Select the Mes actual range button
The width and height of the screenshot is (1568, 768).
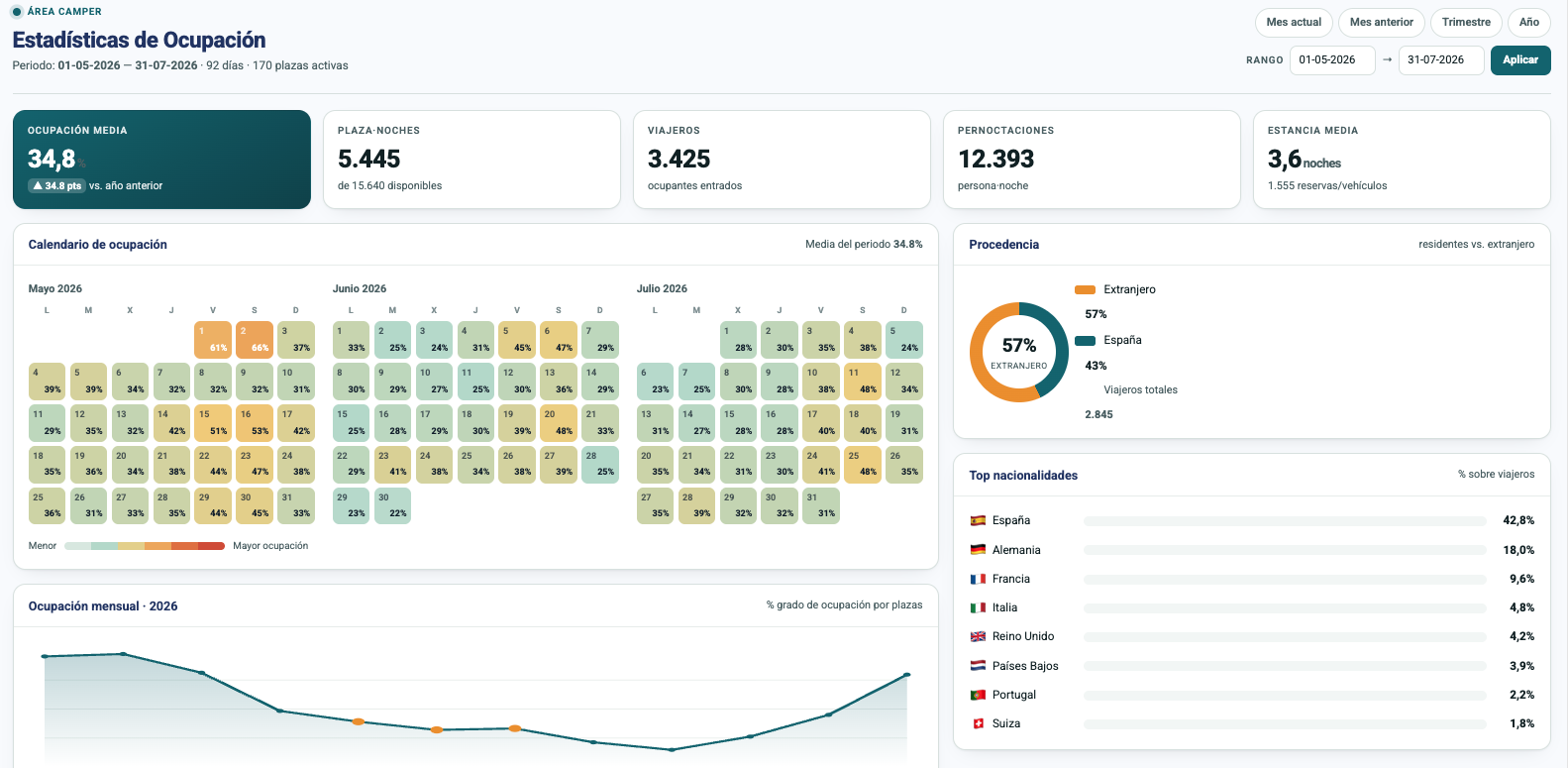click(x=1294, y=22)
